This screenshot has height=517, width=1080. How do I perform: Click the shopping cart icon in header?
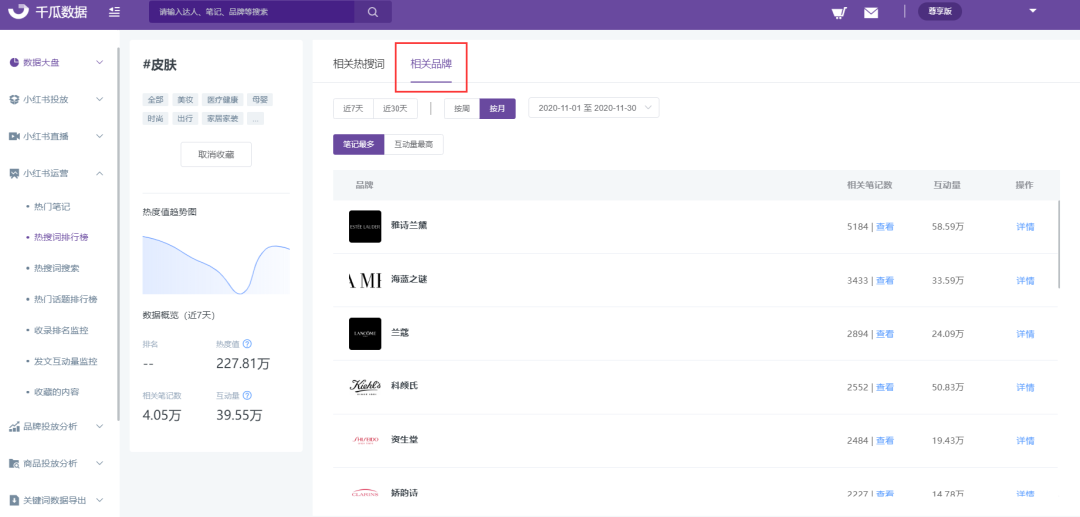pyautogui.click(x=839, y=12)
